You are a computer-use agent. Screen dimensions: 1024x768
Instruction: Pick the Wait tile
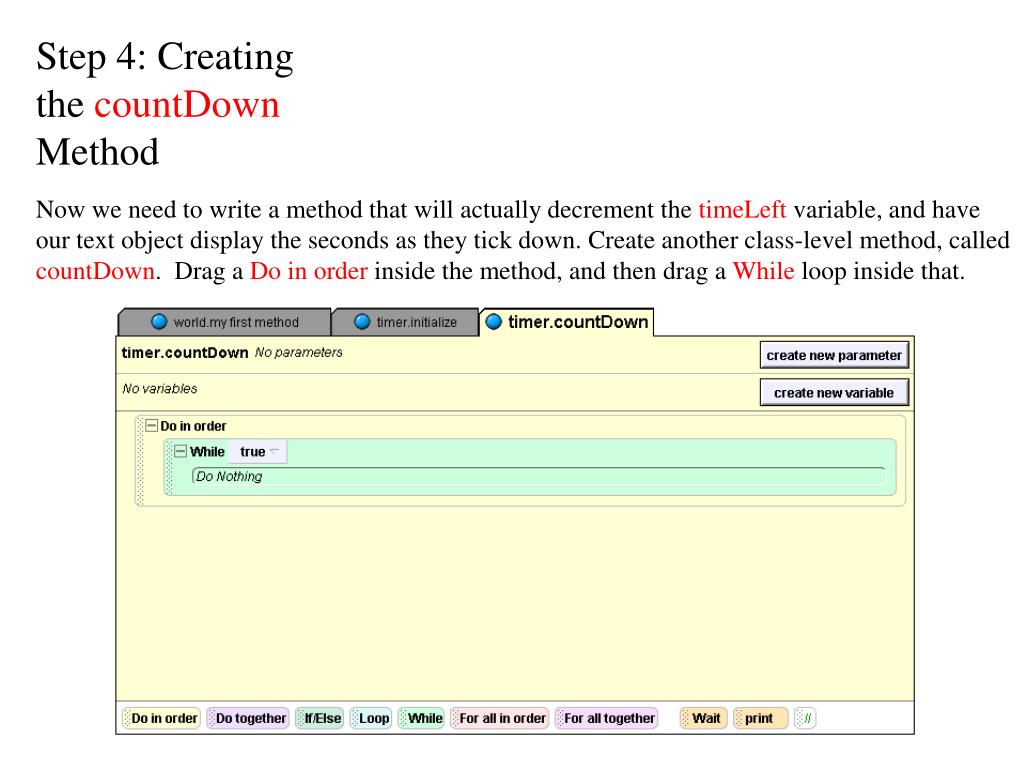pyautogui.click(x=703, y=718)
